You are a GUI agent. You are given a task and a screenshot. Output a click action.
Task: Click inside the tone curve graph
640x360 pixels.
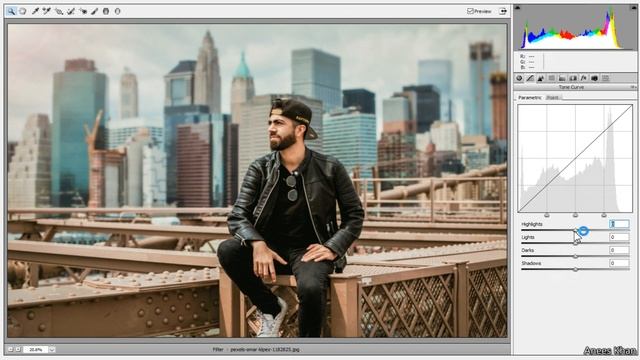click(575, 158)
